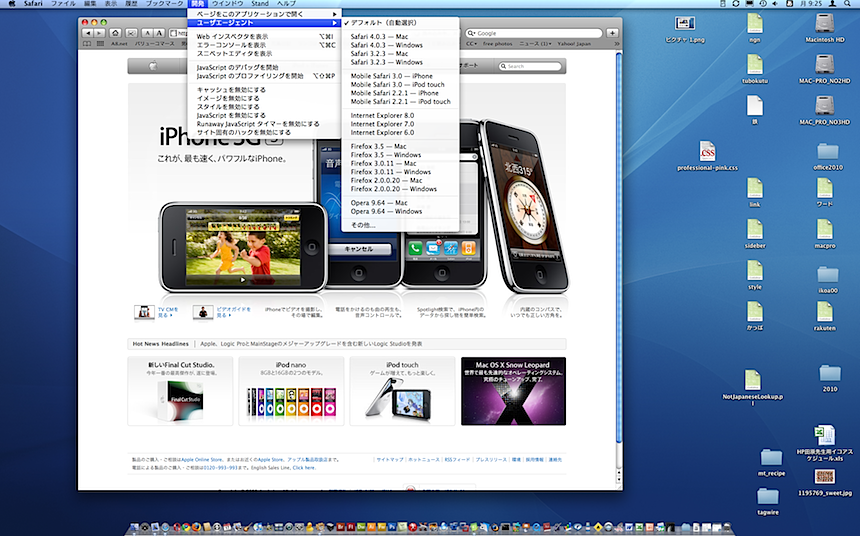The image size is (860, 536).
Task: Expand the ユーザエージェント submenu
Action: (x=264, y=22)
